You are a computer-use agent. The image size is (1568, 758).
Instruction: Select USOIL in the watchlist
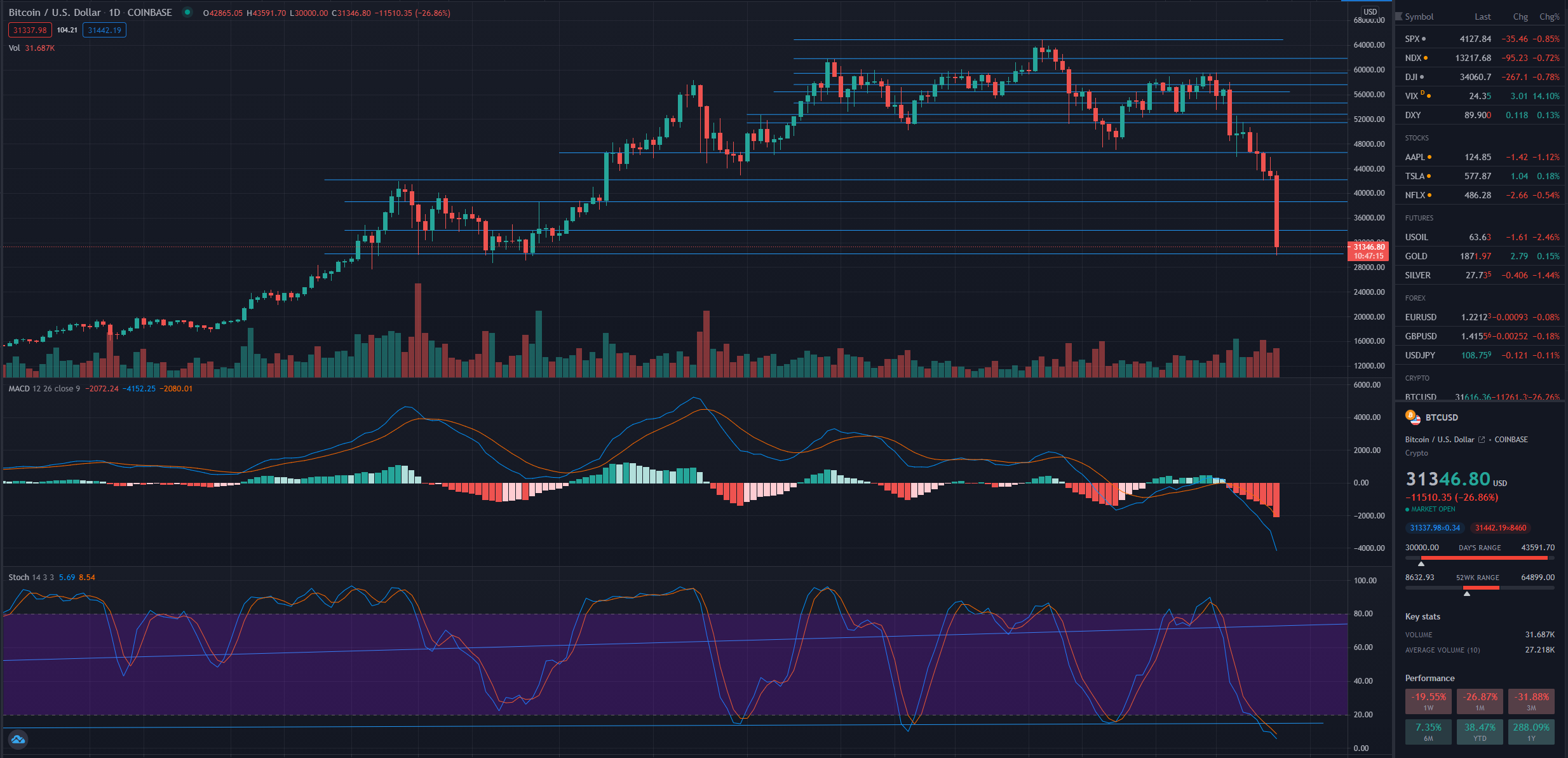pyautogui.click(x=1481, y=237)
